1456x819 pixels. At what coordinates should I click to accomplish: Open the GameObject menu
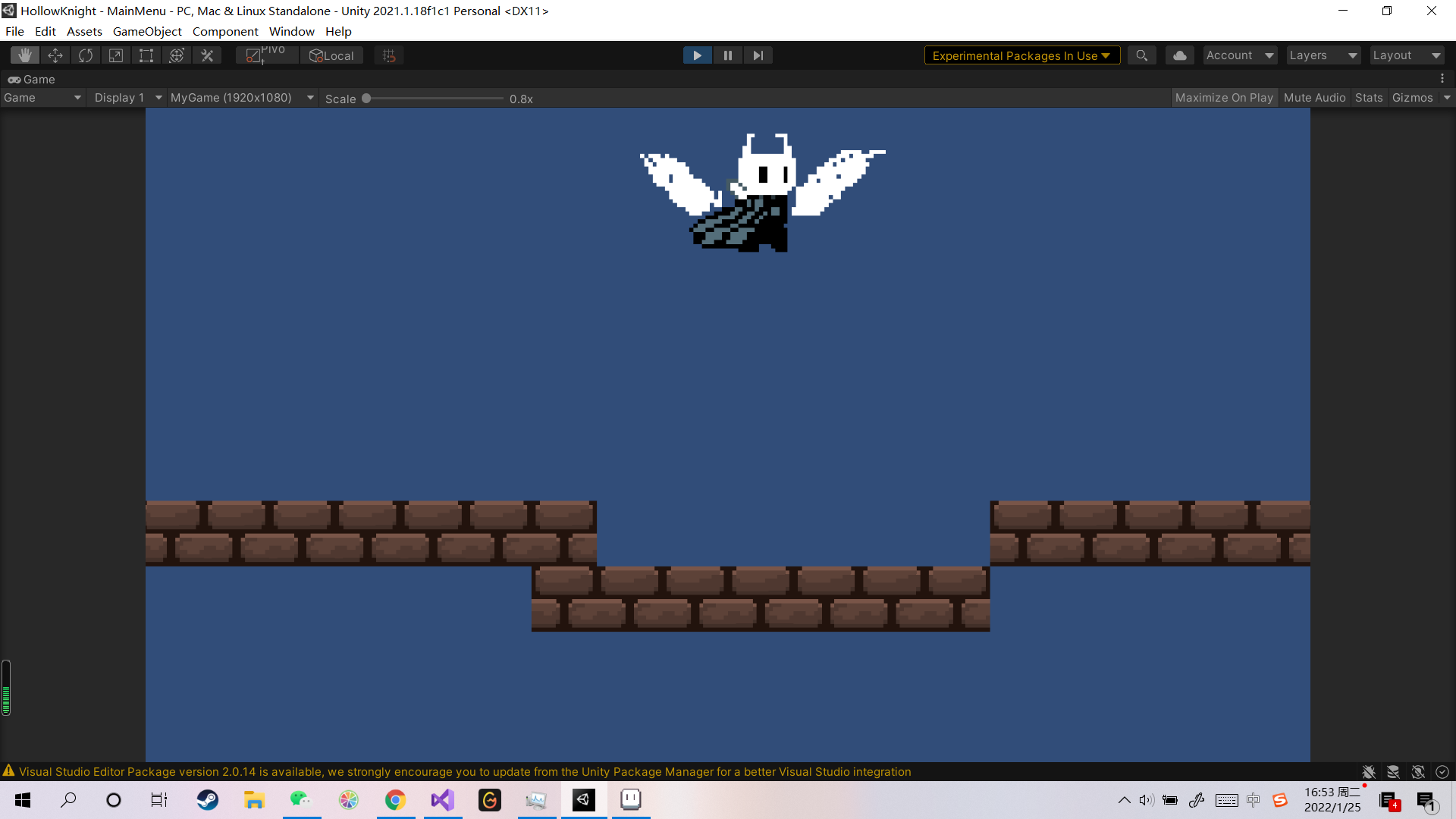(147, 31)
